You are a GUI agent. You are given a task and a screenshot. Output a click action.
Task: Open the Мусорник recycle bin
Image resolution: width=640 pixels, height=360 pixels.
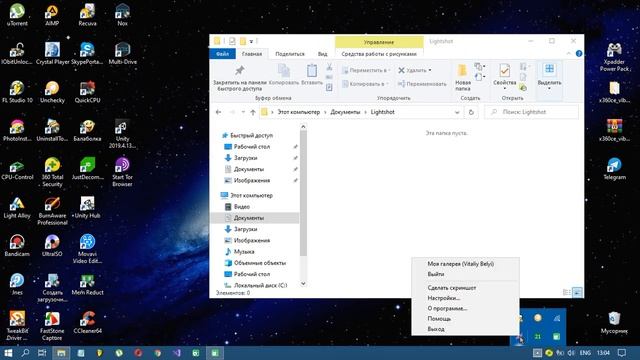[x=614, y=322]
